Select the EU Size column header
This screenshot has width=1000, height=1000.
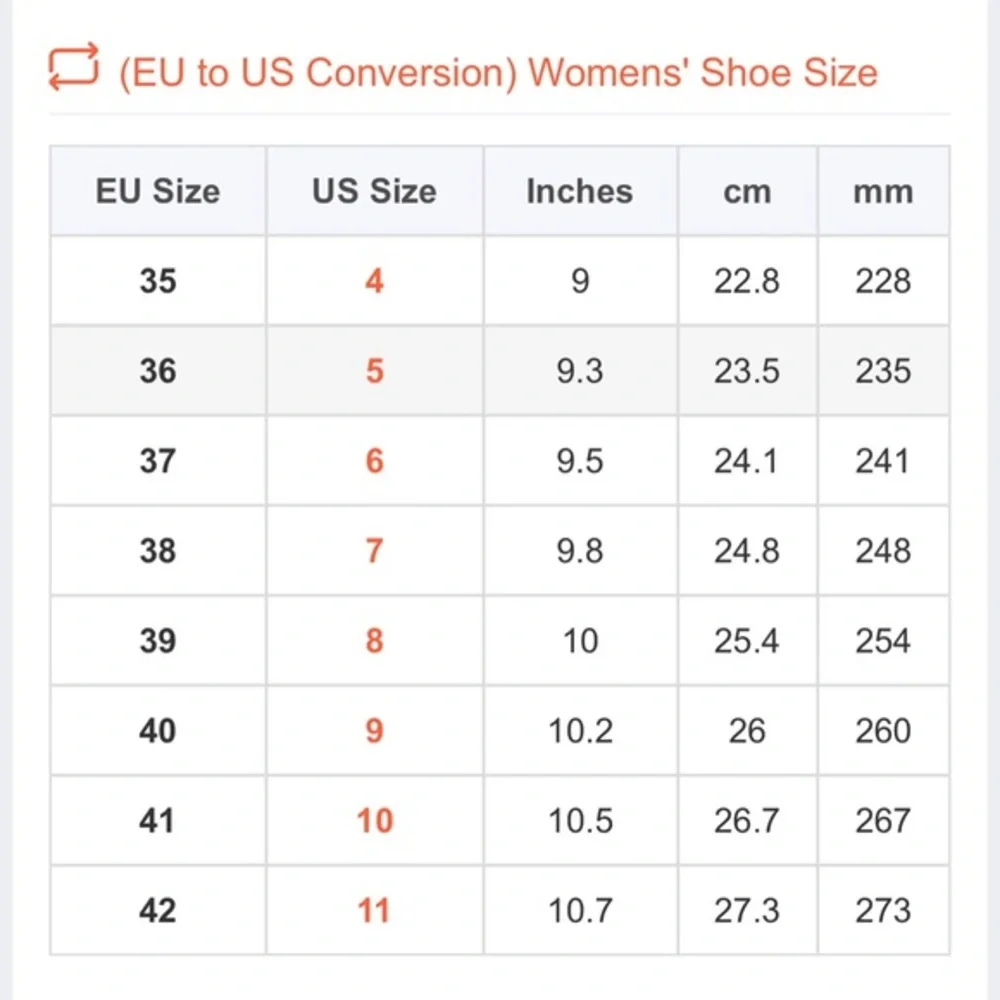point(158,191)
